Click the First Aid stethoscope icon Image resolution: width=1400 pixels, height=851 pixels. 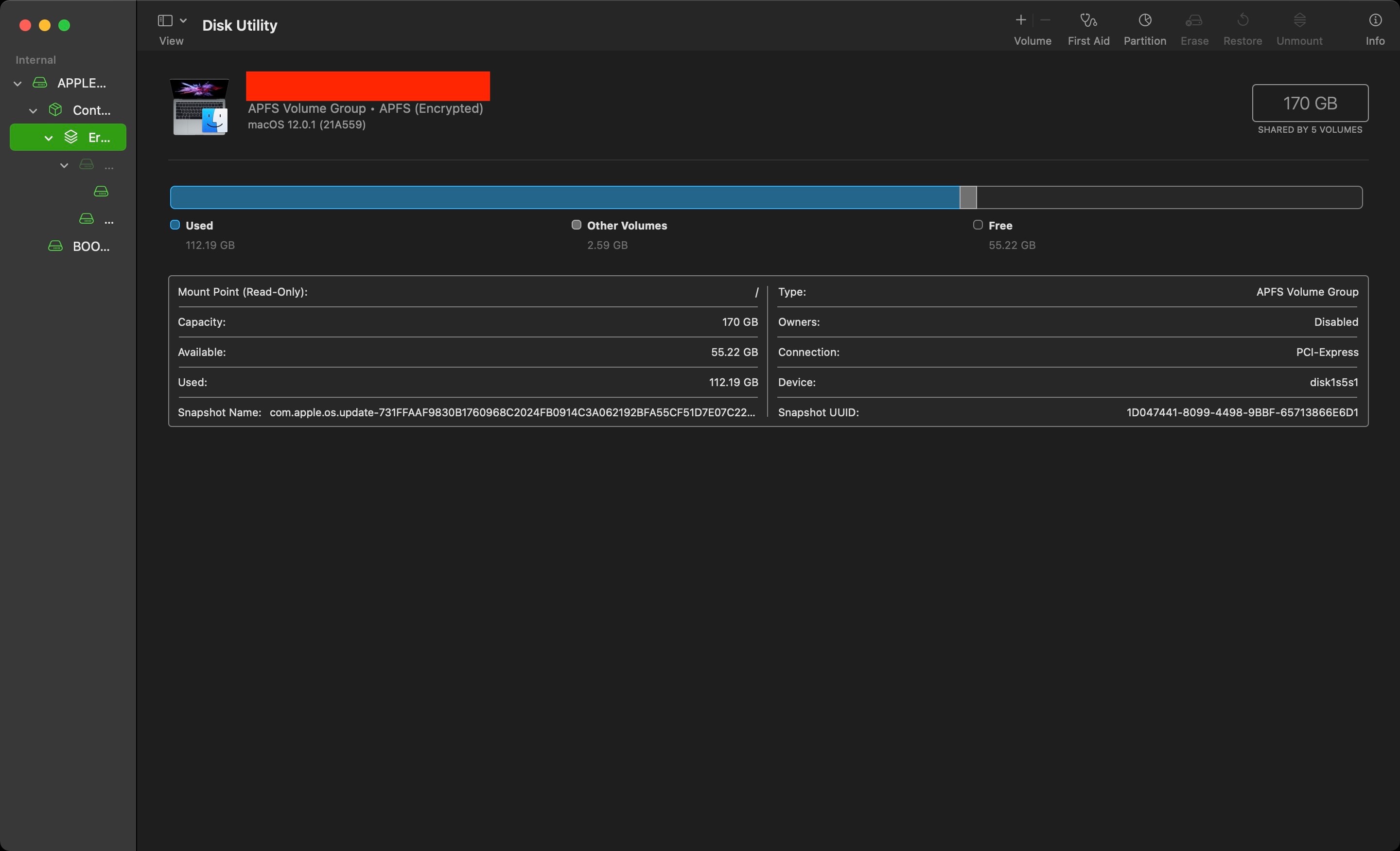tap(1088, 20)
